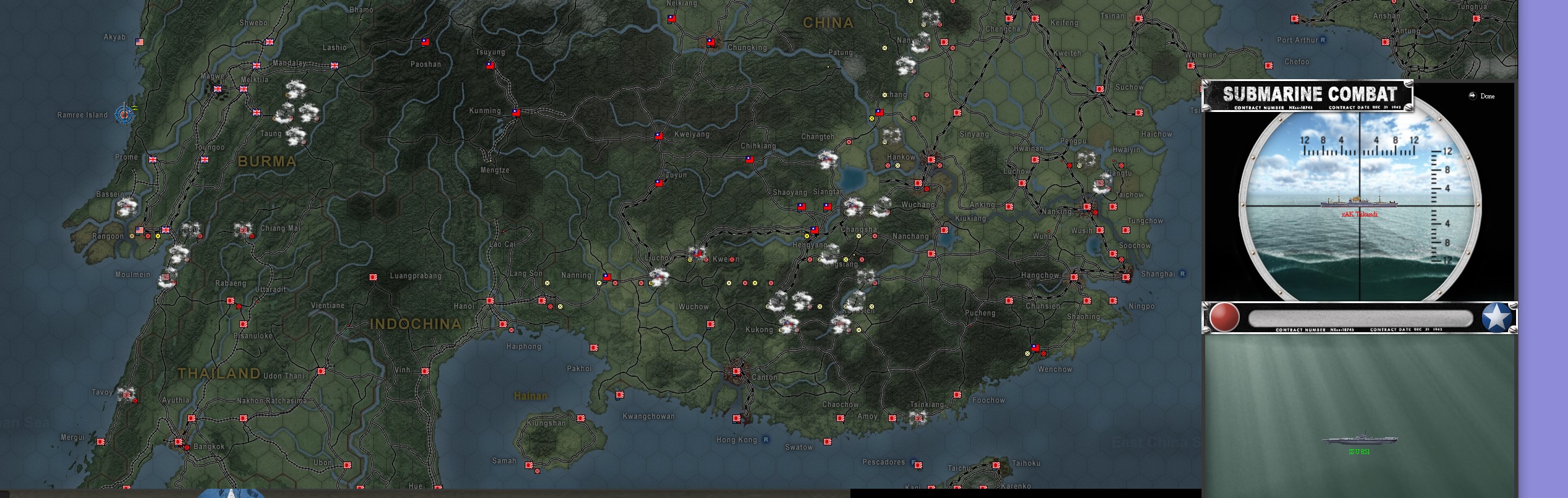Select the Japanese base icon at Chefoo
Image resolution: width=1568 pixels, height=498 pixels.
pyautogui.click(x=1269, y=66)
